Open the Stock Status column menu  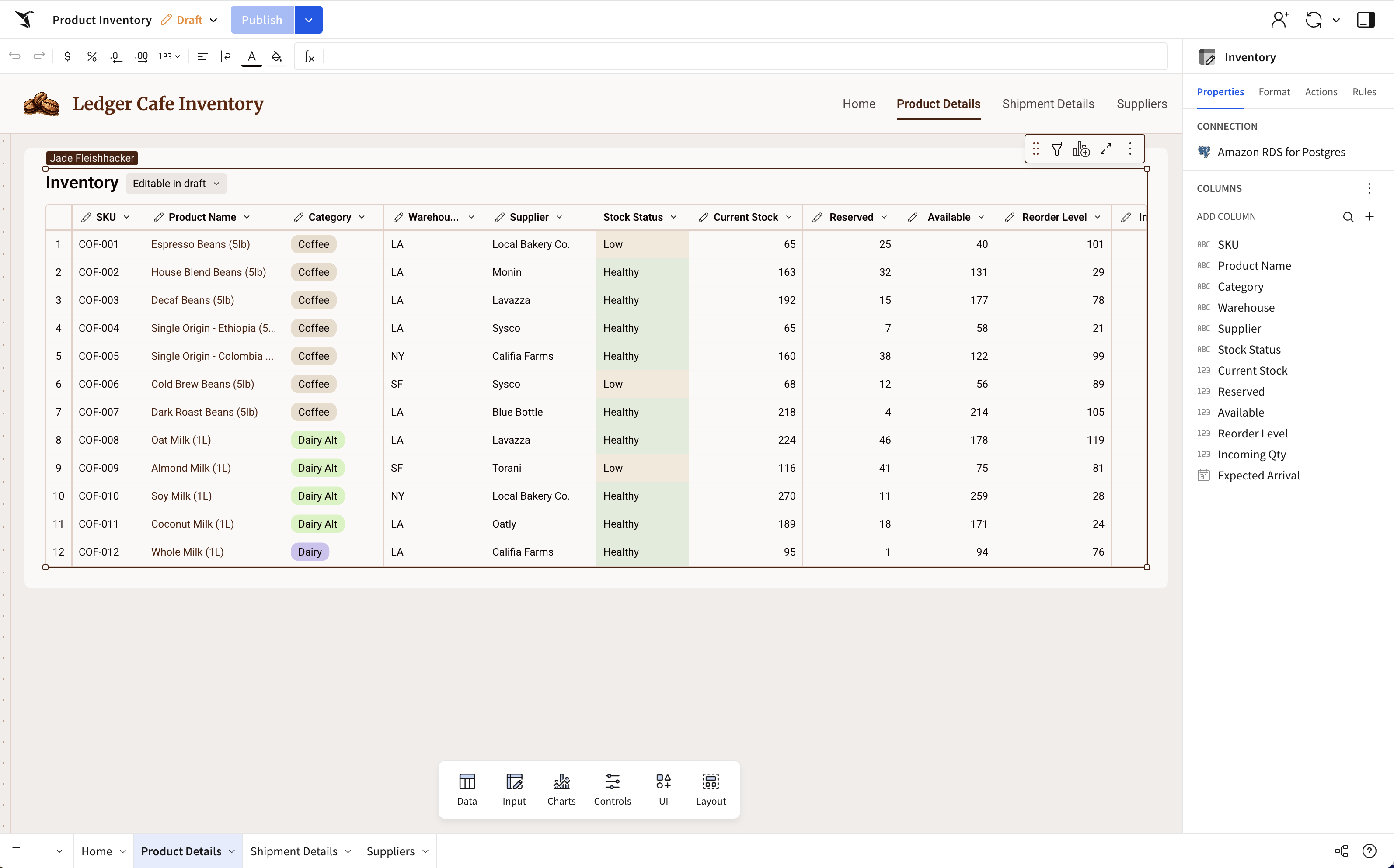pyautogui.click(x=674, y=217)
